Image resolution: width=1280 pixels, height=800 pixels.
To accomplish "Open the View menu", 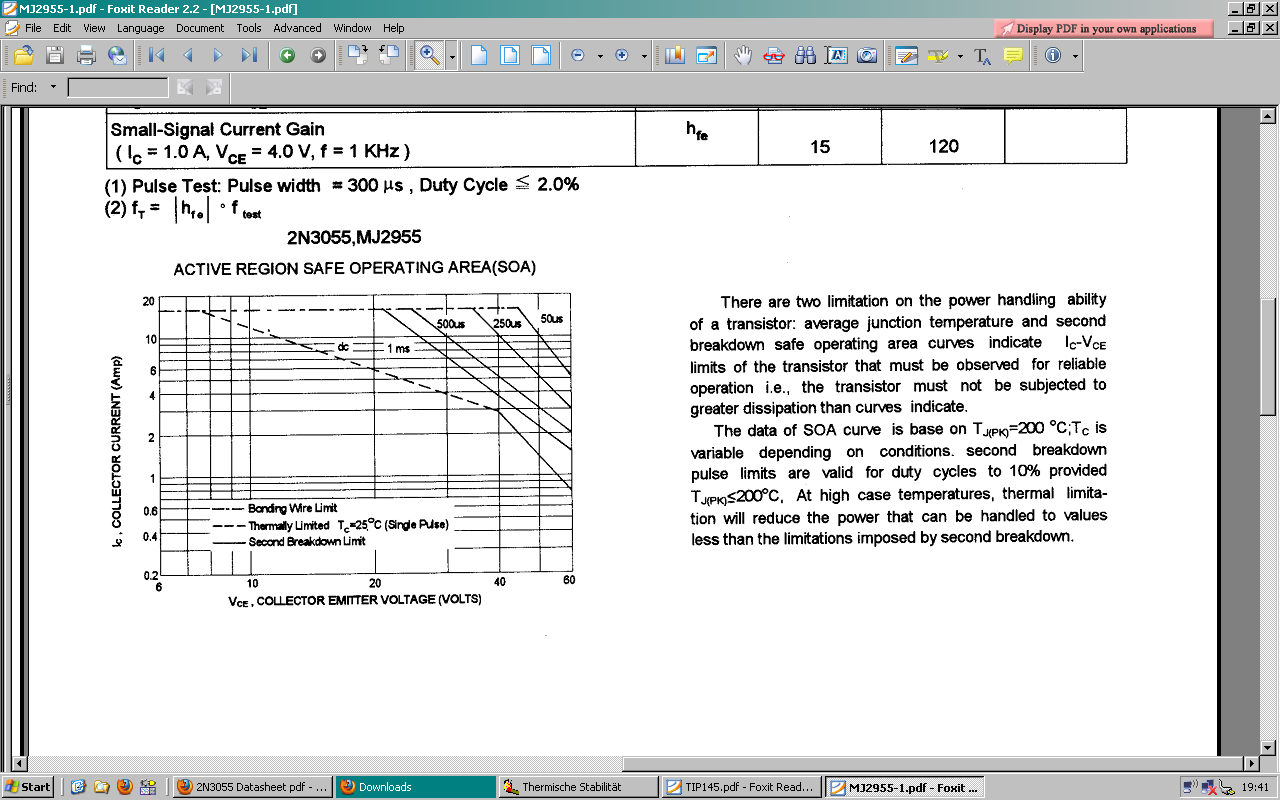I will tap(94, 28).
